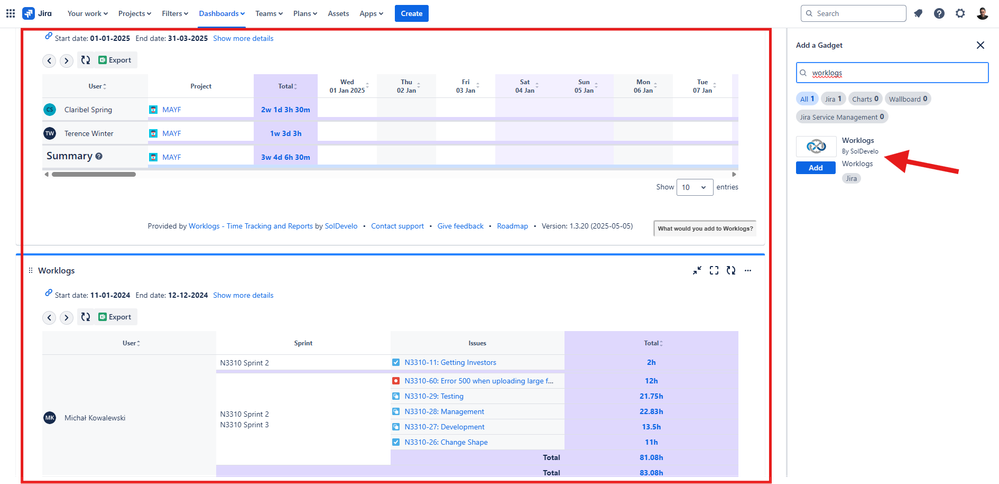The width and height of the screenshot is (999, 484).
Task: Open the Roadmap link
Action: (x=512, y=225)
